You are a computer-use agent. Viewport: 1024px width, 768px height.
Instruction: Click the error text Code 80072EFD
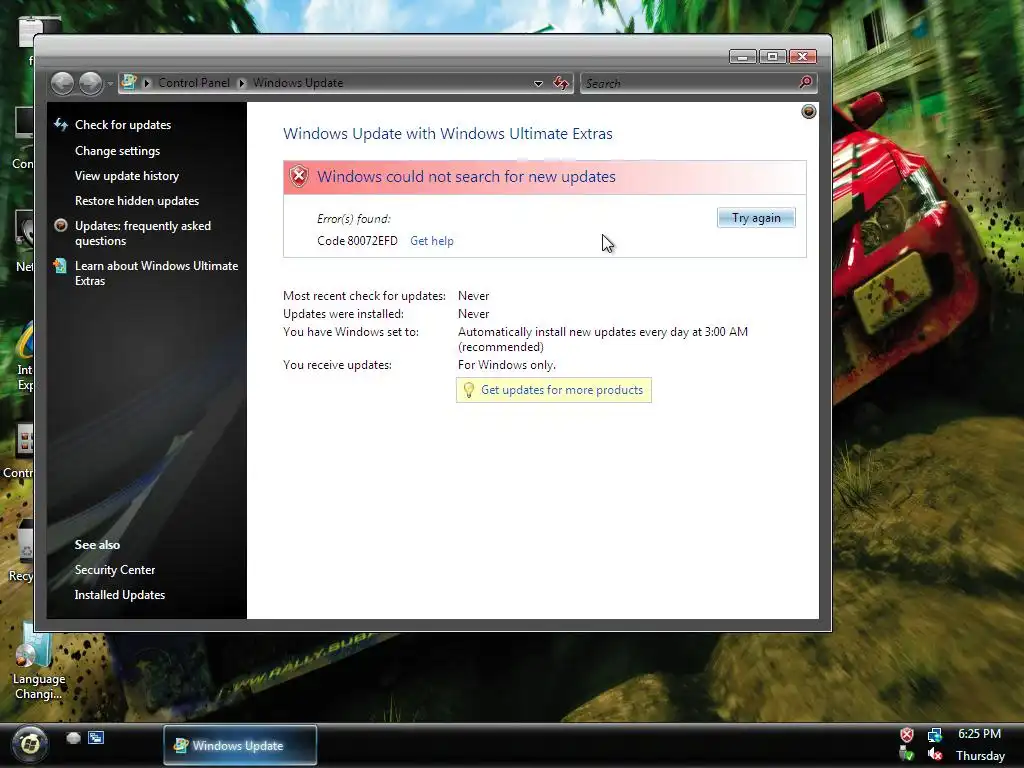pyautogui.click(x=357, y=241)
